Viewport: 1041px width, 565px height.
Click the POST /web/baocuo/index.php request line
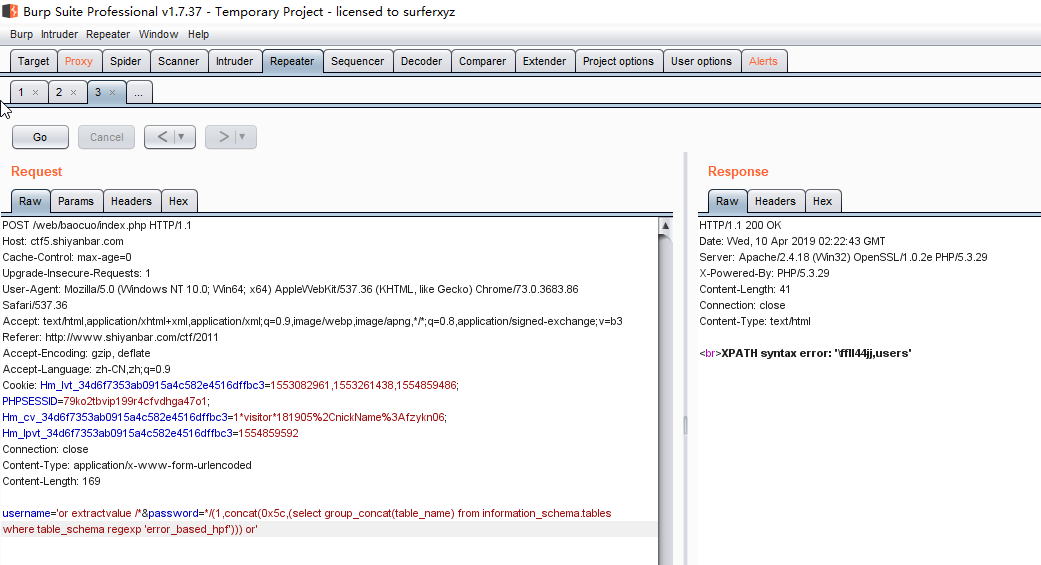pos(97,225)
